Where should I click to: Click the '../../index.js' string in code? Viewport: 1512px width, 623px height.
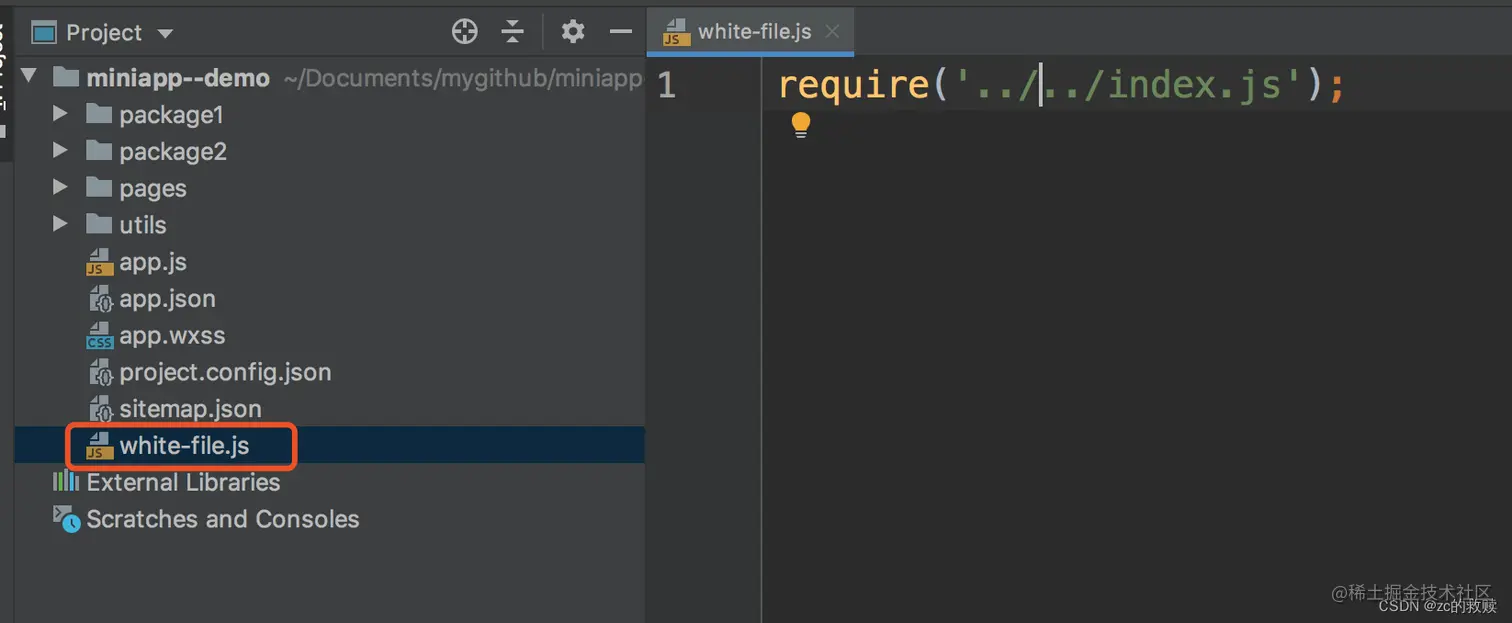coord(1128,85)
